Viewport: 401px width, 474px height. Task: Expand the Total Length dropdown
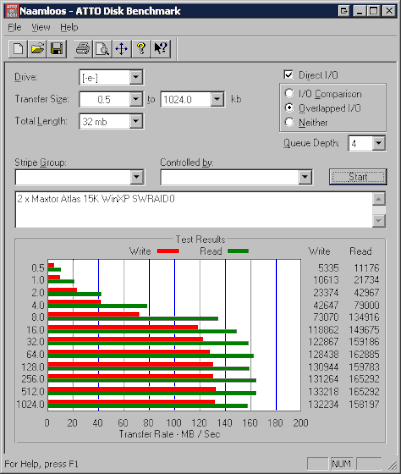(136, 121)
